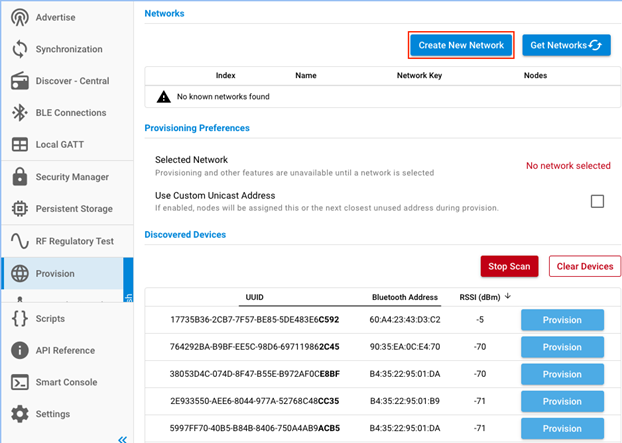Click the Synchronization arrows icon
This screenshot has height=443, width=622.
click(19, 49)
